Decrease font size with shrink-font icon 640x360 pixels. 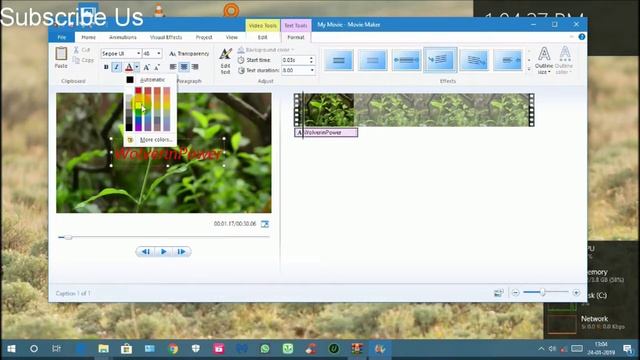pyautogui.click(x=157, y=67)
